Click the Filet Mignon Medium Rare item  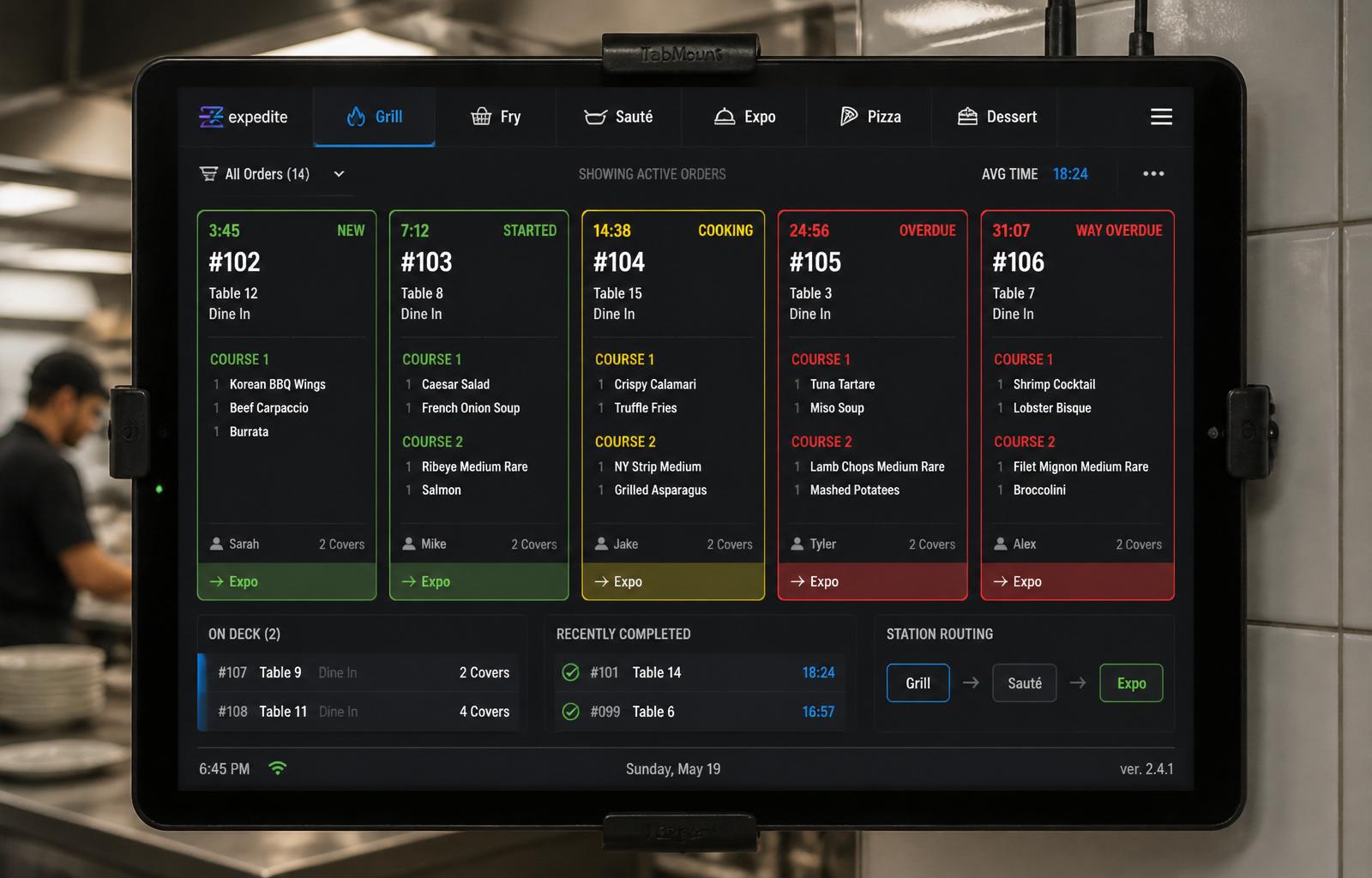(1080, 466)
